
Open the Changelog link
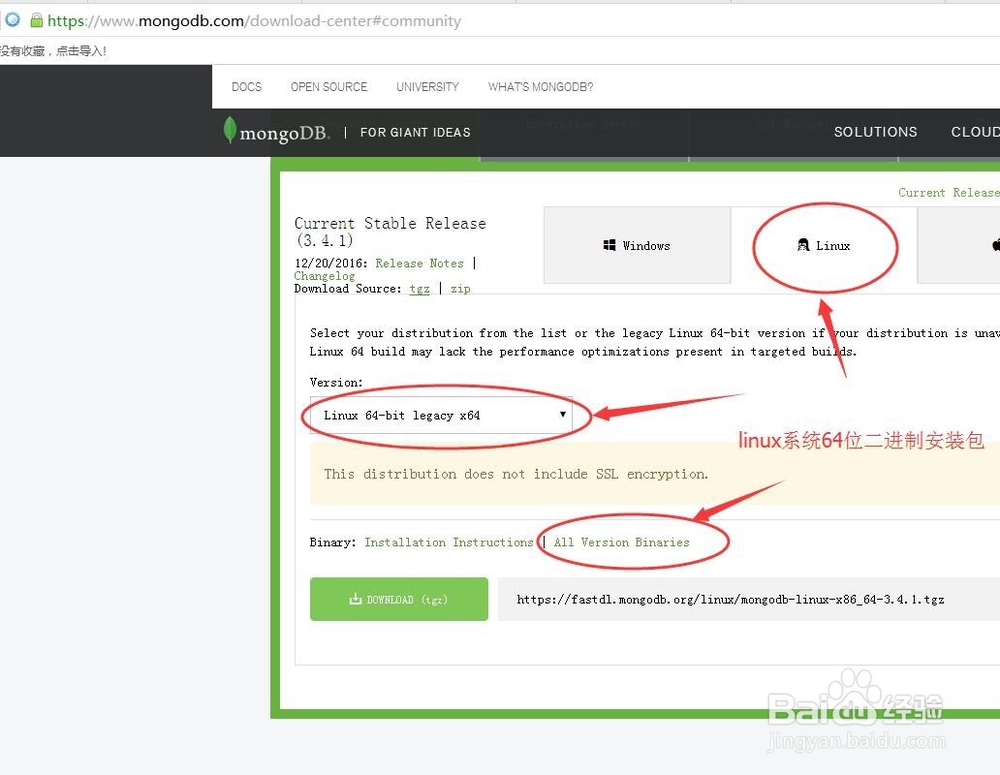click(324, 276)
